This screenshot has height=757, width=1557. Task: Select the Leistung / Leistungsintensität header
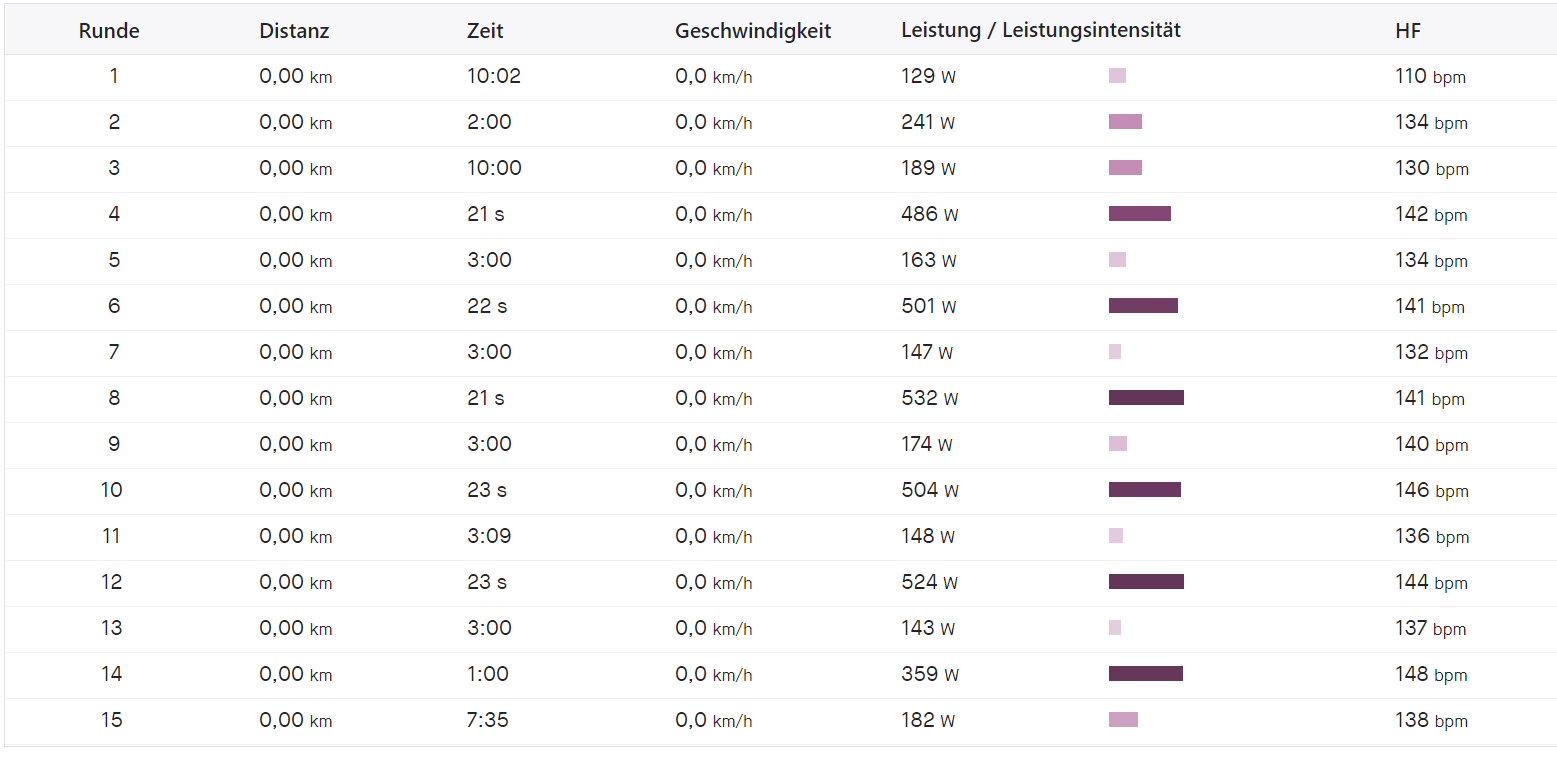tap(1040, 31)
